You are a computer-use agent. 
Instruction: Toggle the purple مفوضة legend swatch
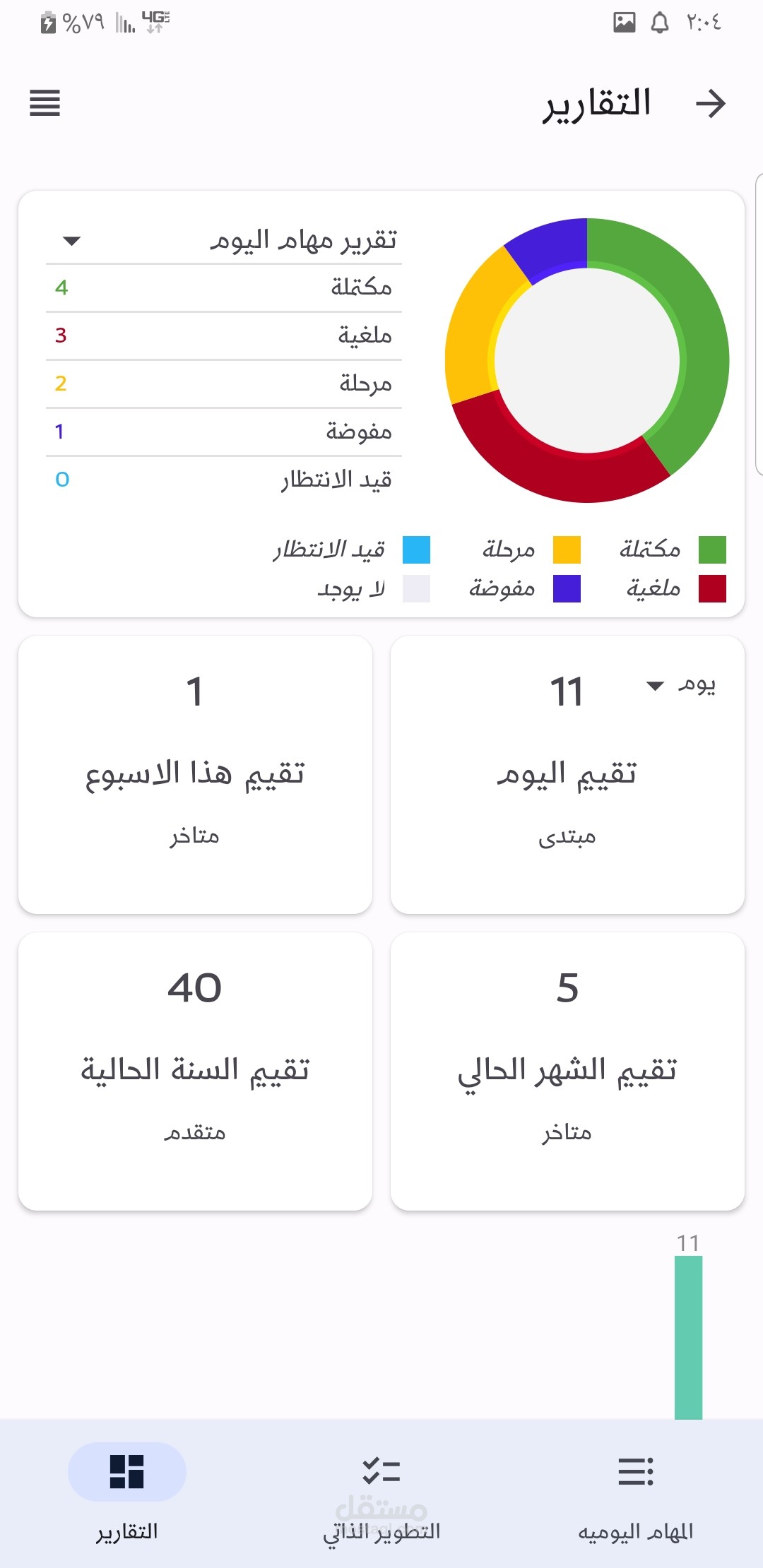point(567,588)
